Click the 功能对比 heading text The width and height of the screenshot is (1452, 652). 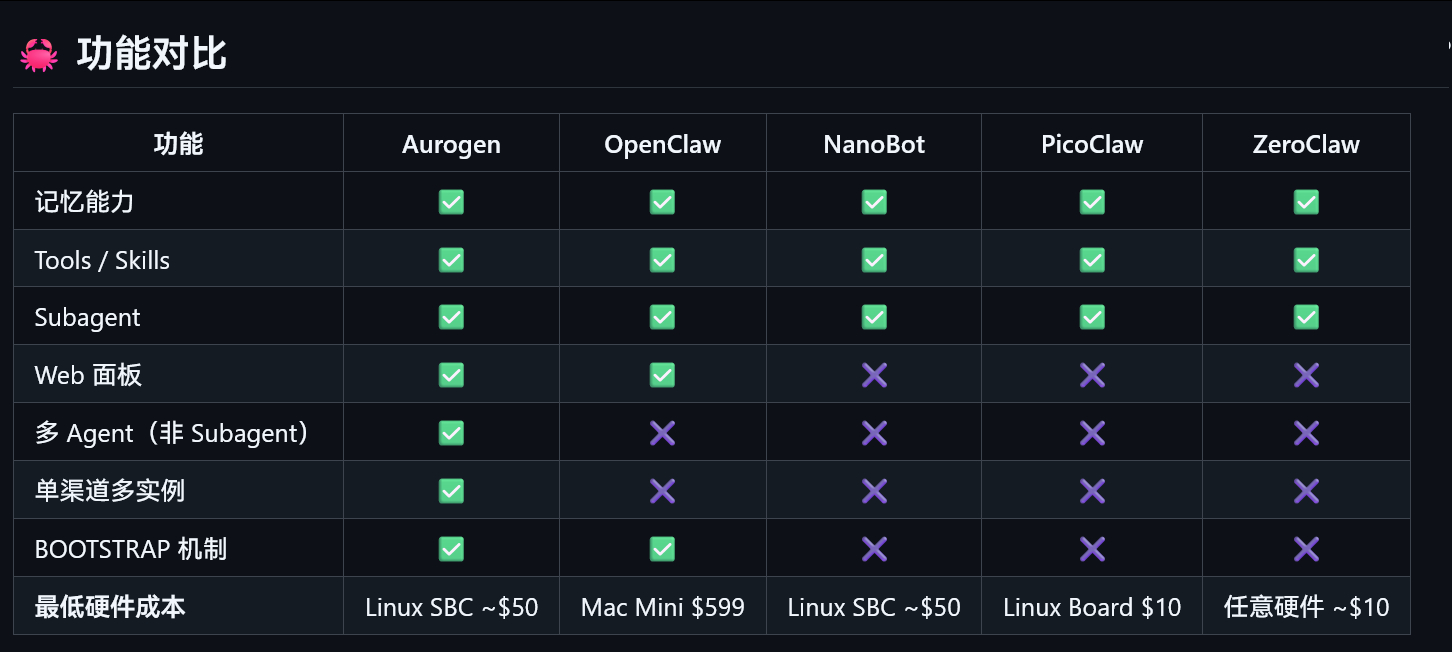(152, 54)
